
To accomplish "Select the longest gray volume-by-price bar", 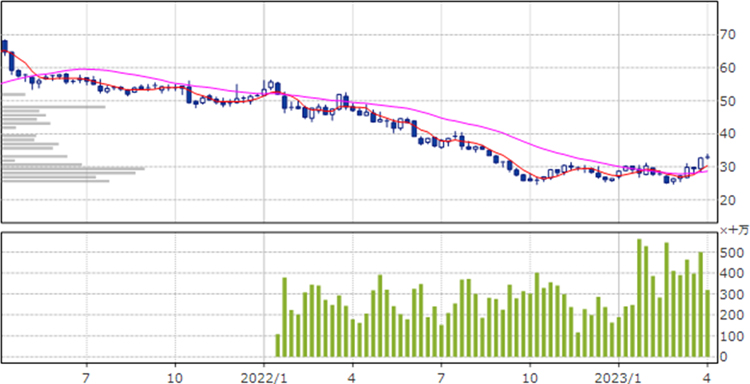I will pos(73,168).
